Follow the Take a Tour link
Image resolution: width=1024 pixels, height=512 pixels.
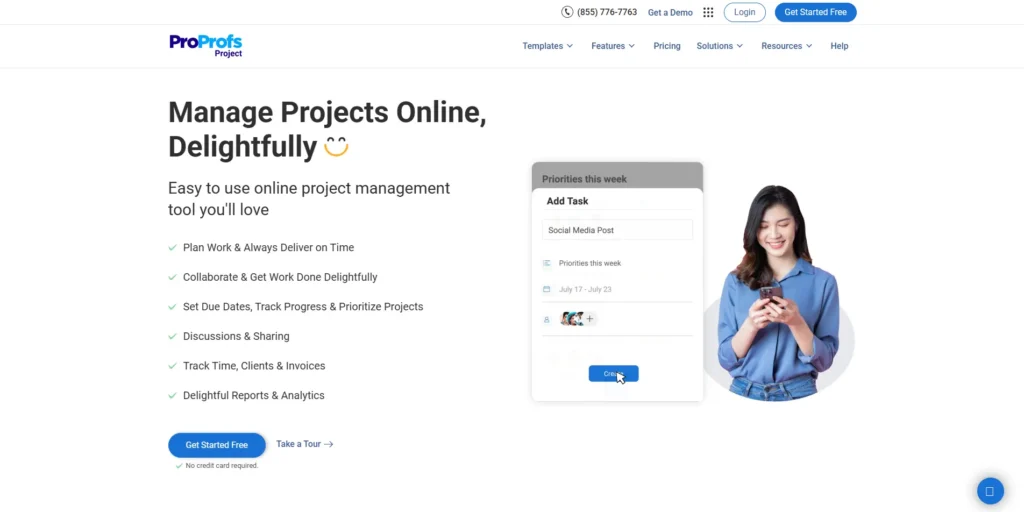pos(304,444)
